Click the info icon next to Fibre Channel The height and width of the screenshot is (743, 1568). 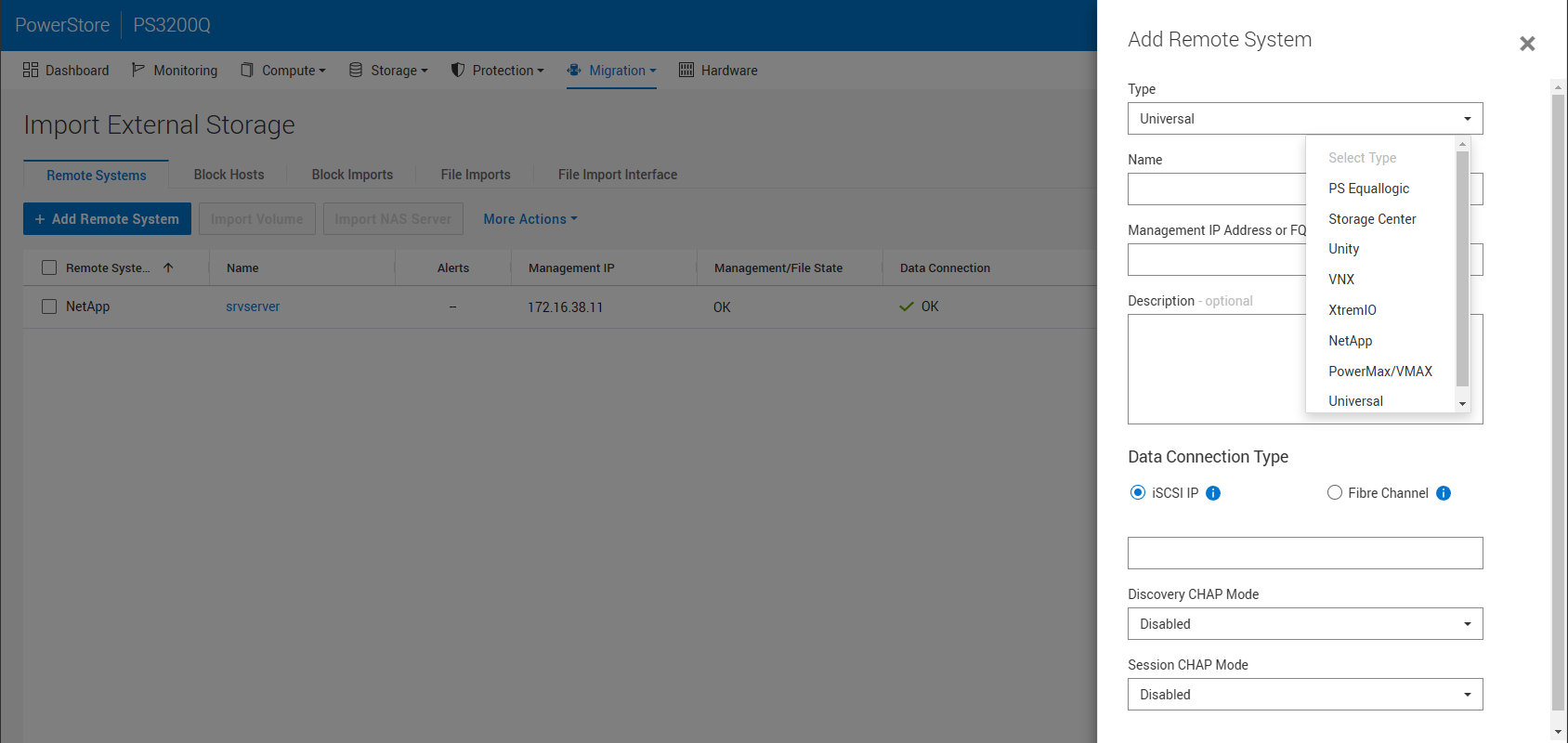coord(1444,493)
